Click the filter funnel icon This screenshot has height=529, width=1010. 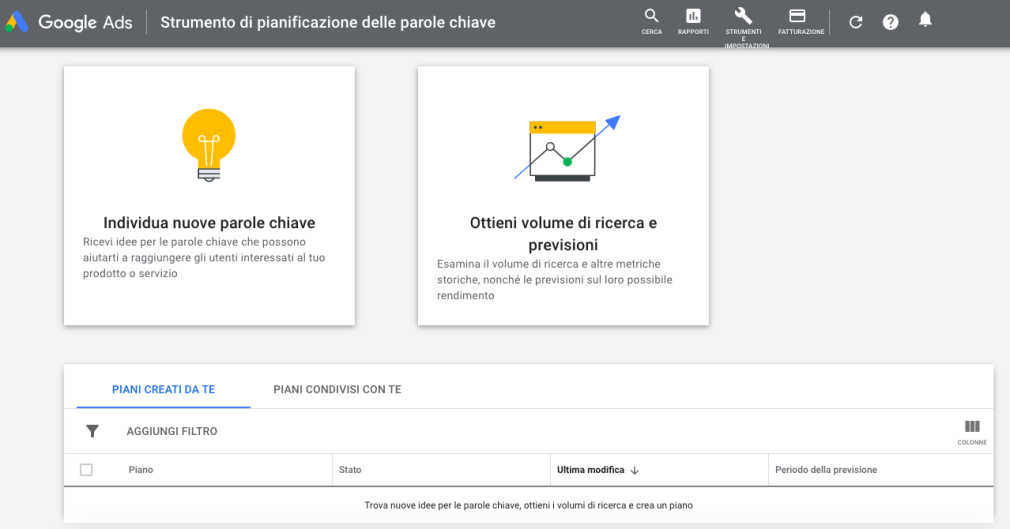[92, 431]
